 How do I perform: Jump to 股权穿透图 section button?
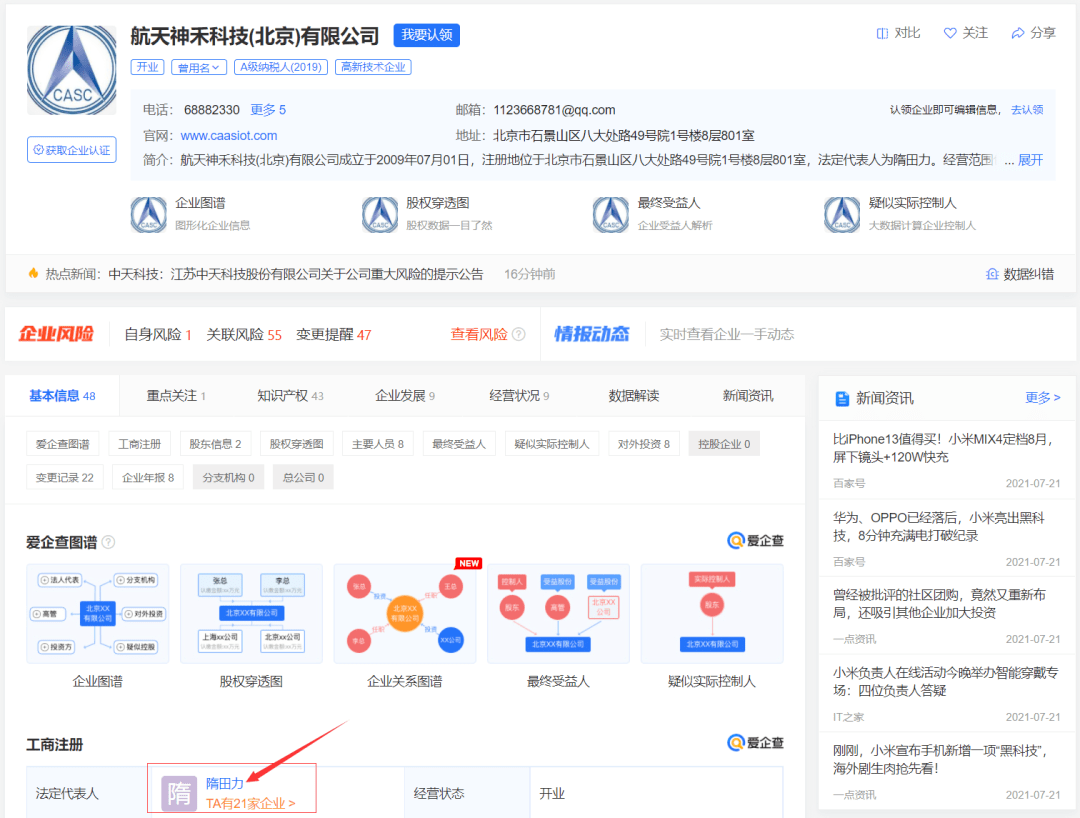[297, 444]
